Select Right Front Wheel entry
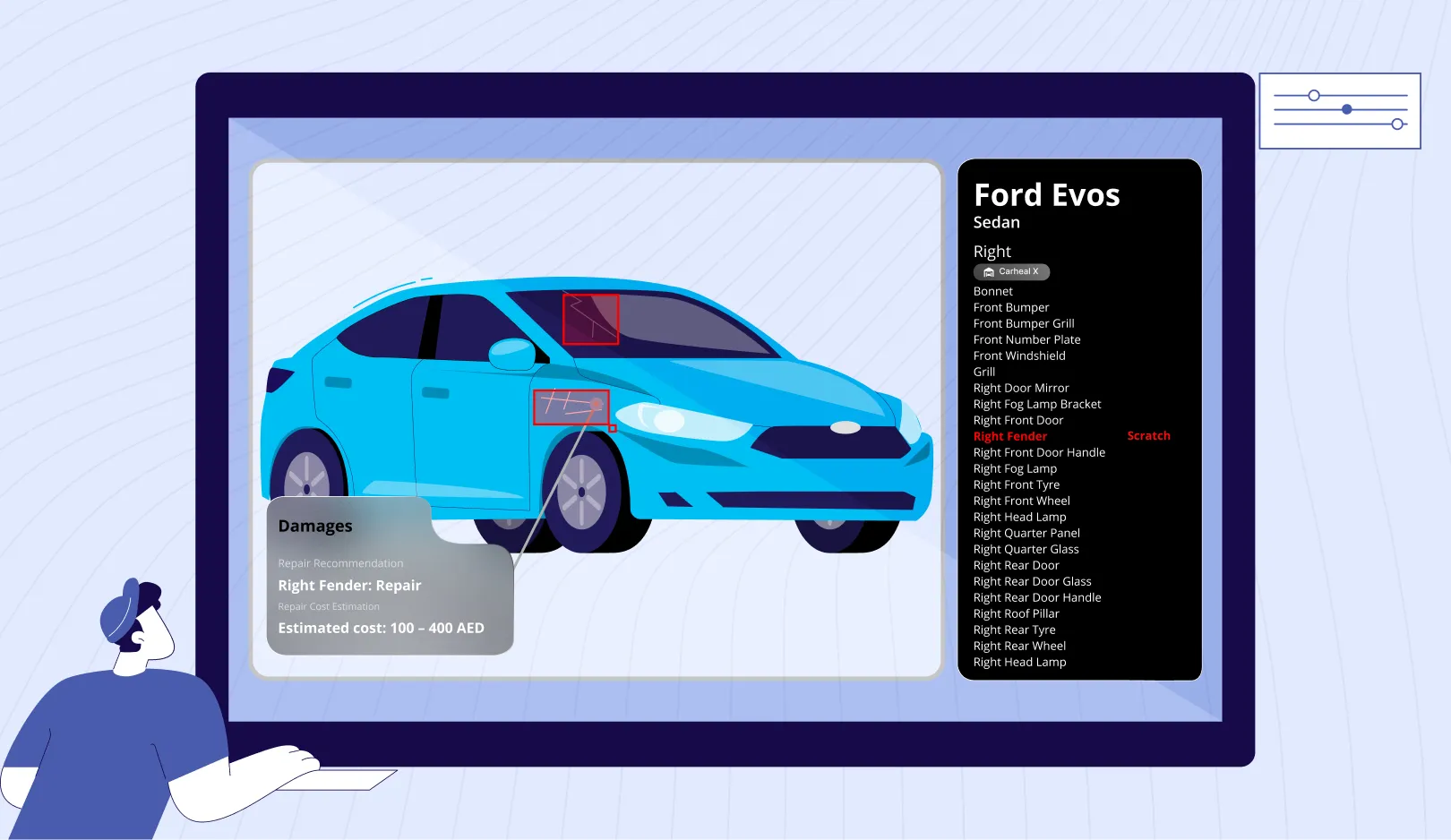Screen dimensions: 1451x840 (1022, 501)
